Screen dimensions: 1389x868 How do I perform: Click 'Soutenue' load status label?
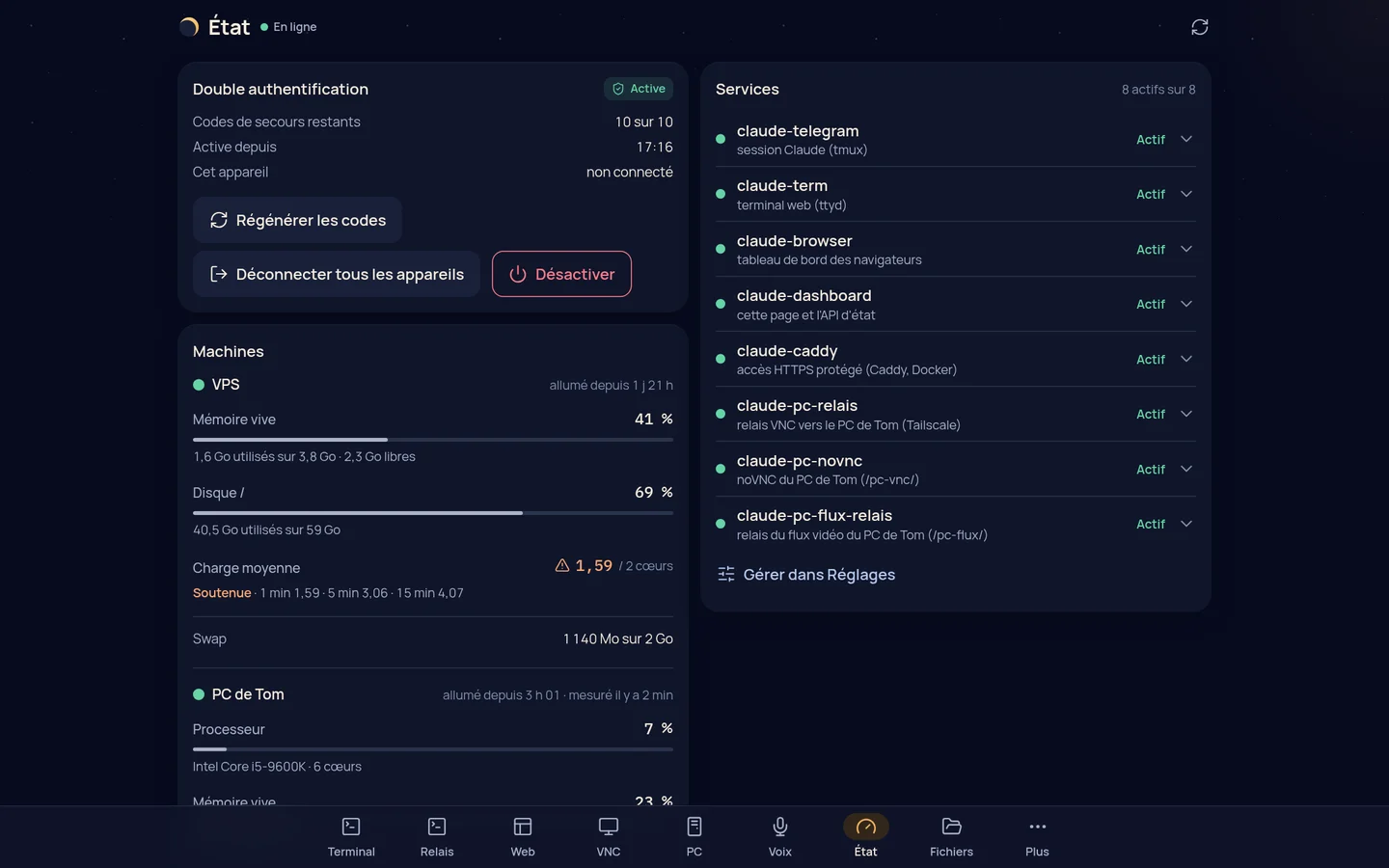pyautogui.click(x=222, y=593)
